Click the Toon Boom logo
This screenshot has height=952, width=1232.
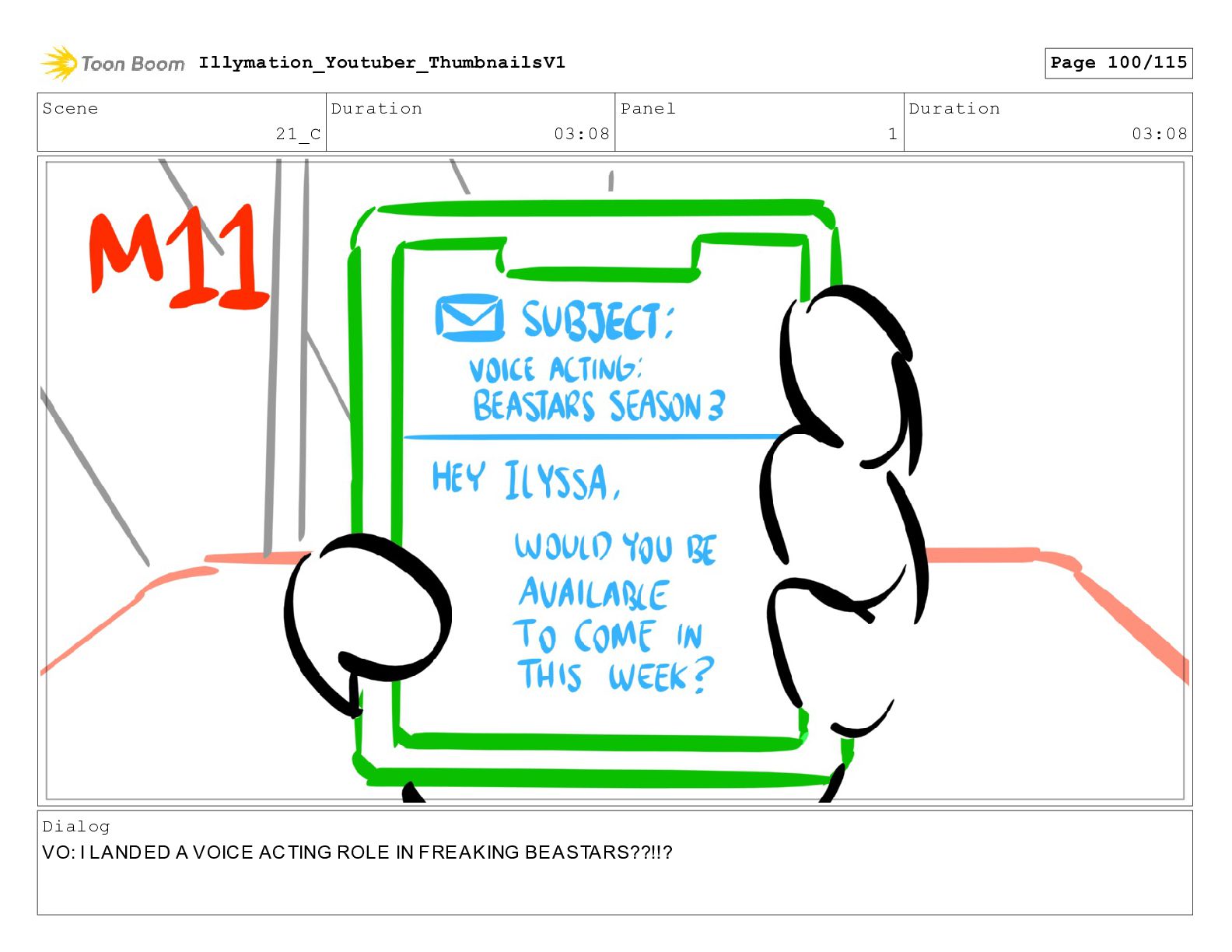(x=113, y=63)
